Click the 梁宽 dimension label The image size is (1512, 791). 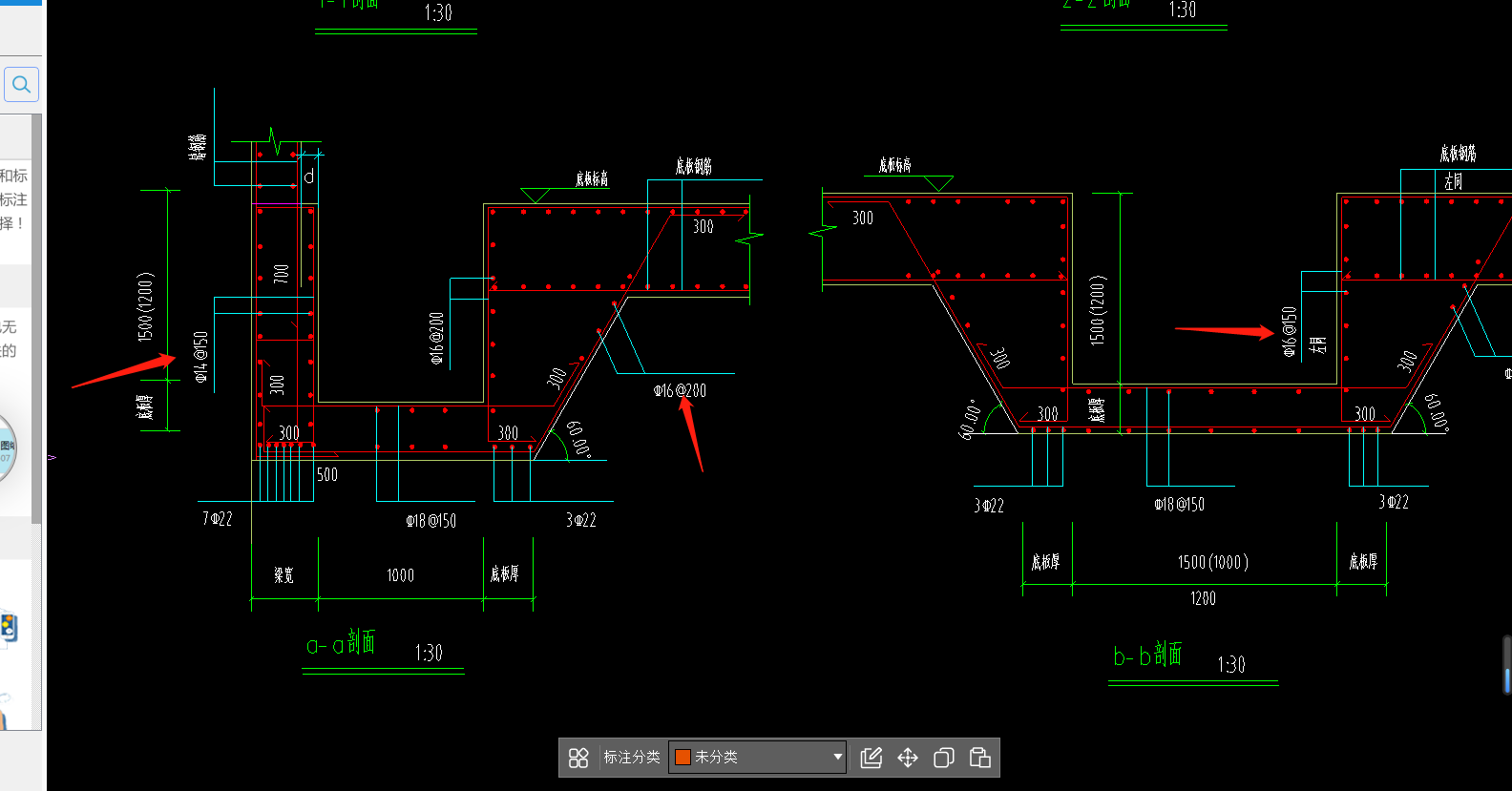tap(283, 575)
